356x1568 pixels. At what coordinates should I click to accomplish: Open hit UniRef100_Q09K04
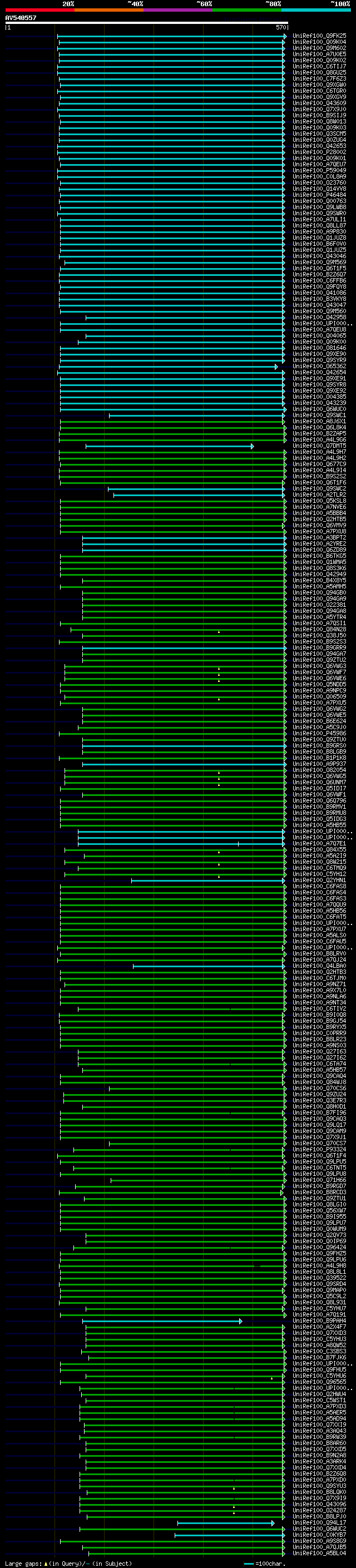[319, 42]
